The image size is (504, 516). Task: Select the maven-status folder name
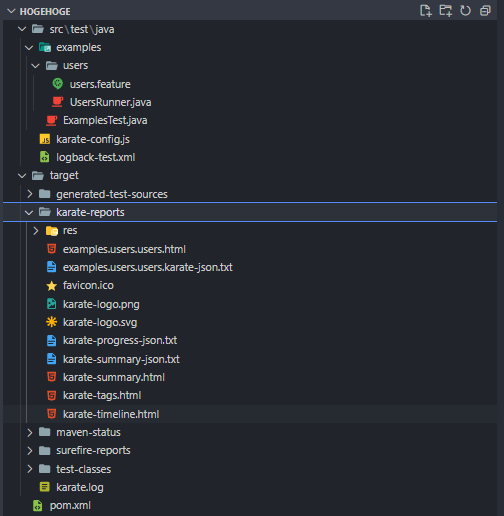click(x=88, y=432)
